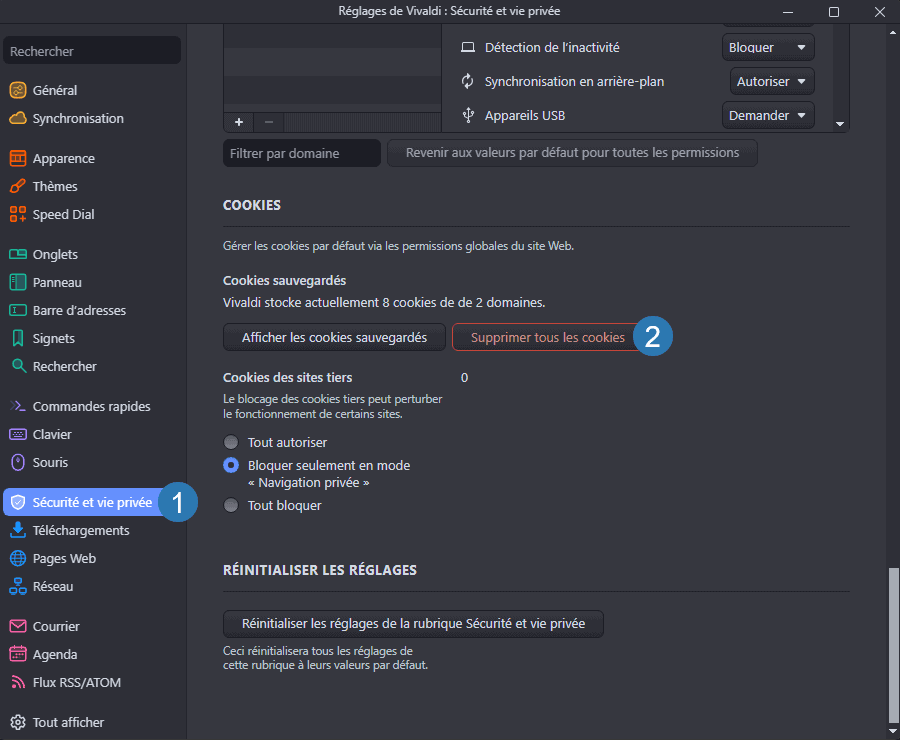Click the Sécurité et vie privée shield icon

pos(18,502)
